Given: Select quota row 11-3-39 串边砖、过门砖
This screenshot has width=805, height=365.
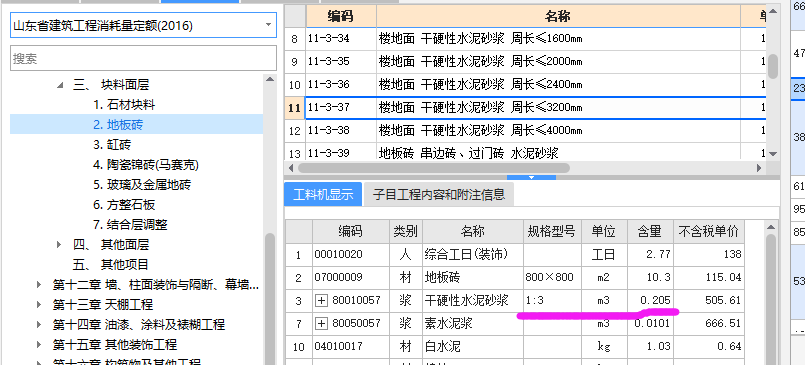Looking at the screenshot, I should coord(526,152).
